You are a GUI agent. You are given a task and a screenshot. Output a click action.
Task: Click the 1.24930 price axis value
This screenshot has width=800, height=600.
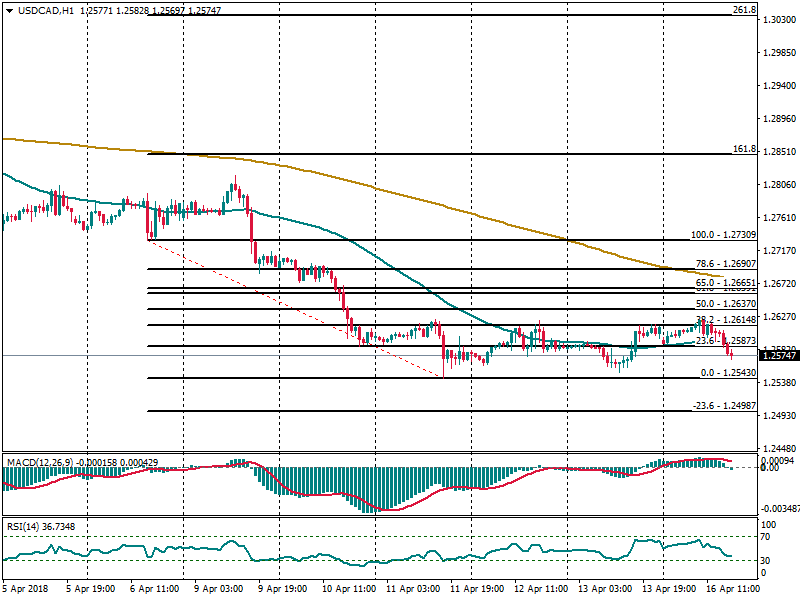779,416
